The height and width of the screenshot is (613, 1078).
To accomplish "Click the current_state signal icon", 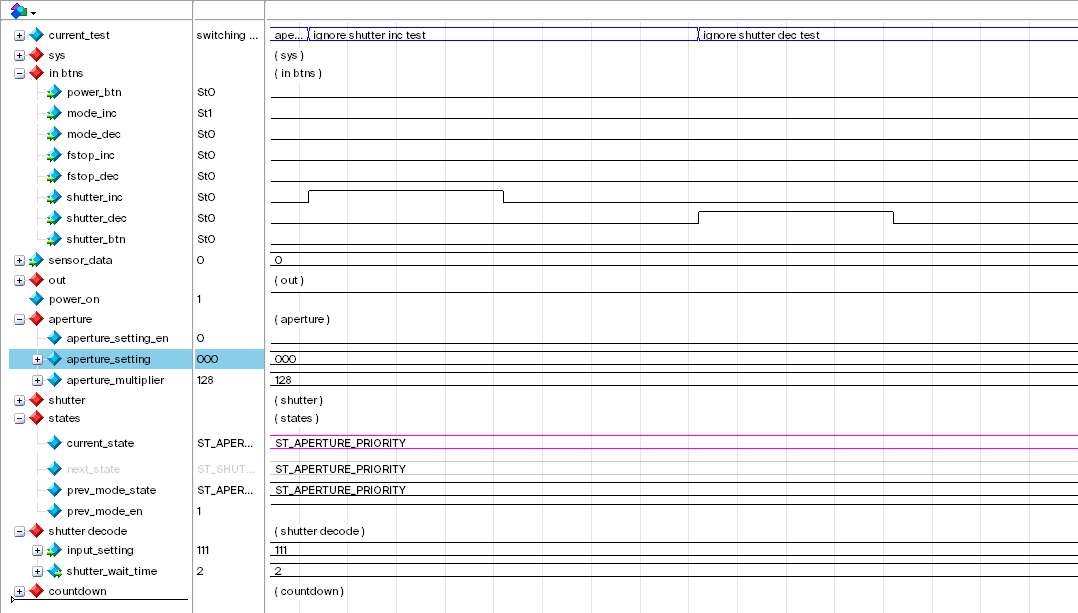I will point(54,443).
